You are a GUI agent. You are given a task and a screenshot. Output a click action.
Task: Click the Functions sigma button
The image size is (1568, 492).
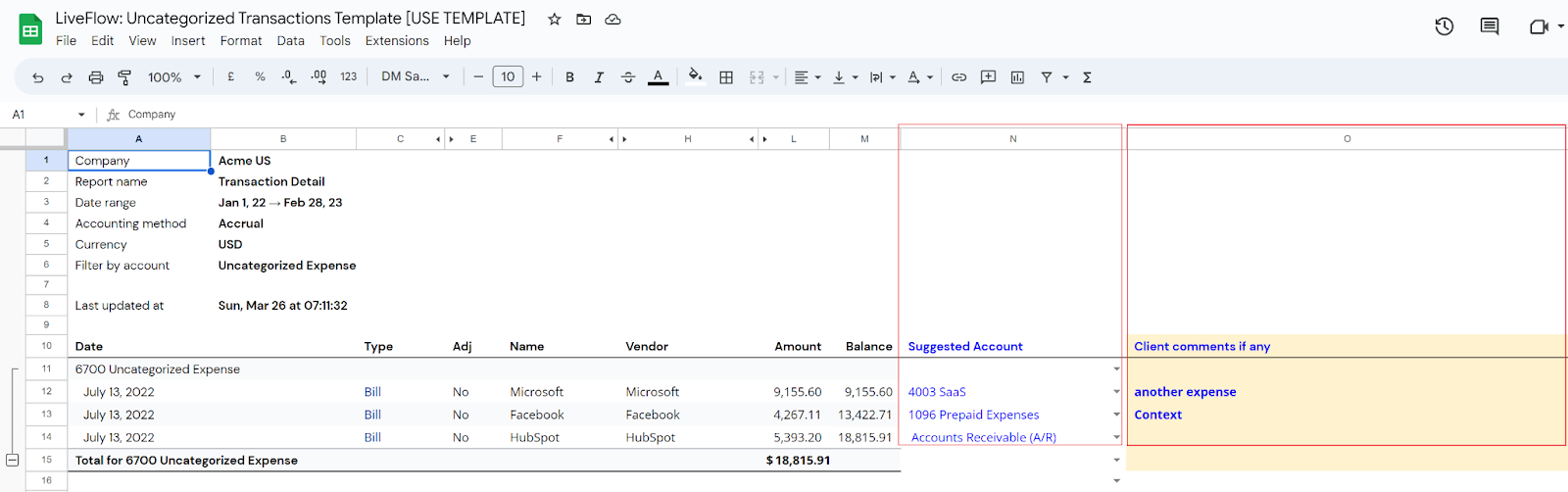click(1087, 77)
